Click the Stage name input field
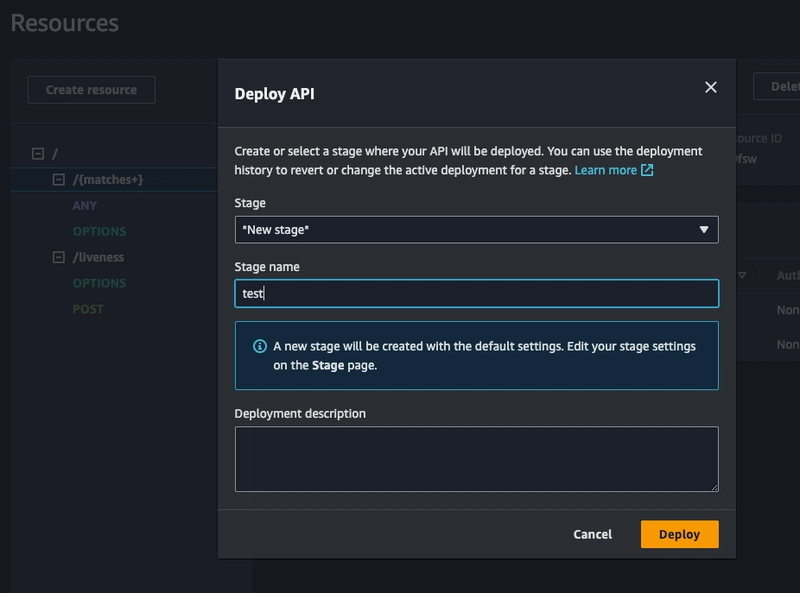Viewport: 800px width, 593px height. (x=477, y=293)
